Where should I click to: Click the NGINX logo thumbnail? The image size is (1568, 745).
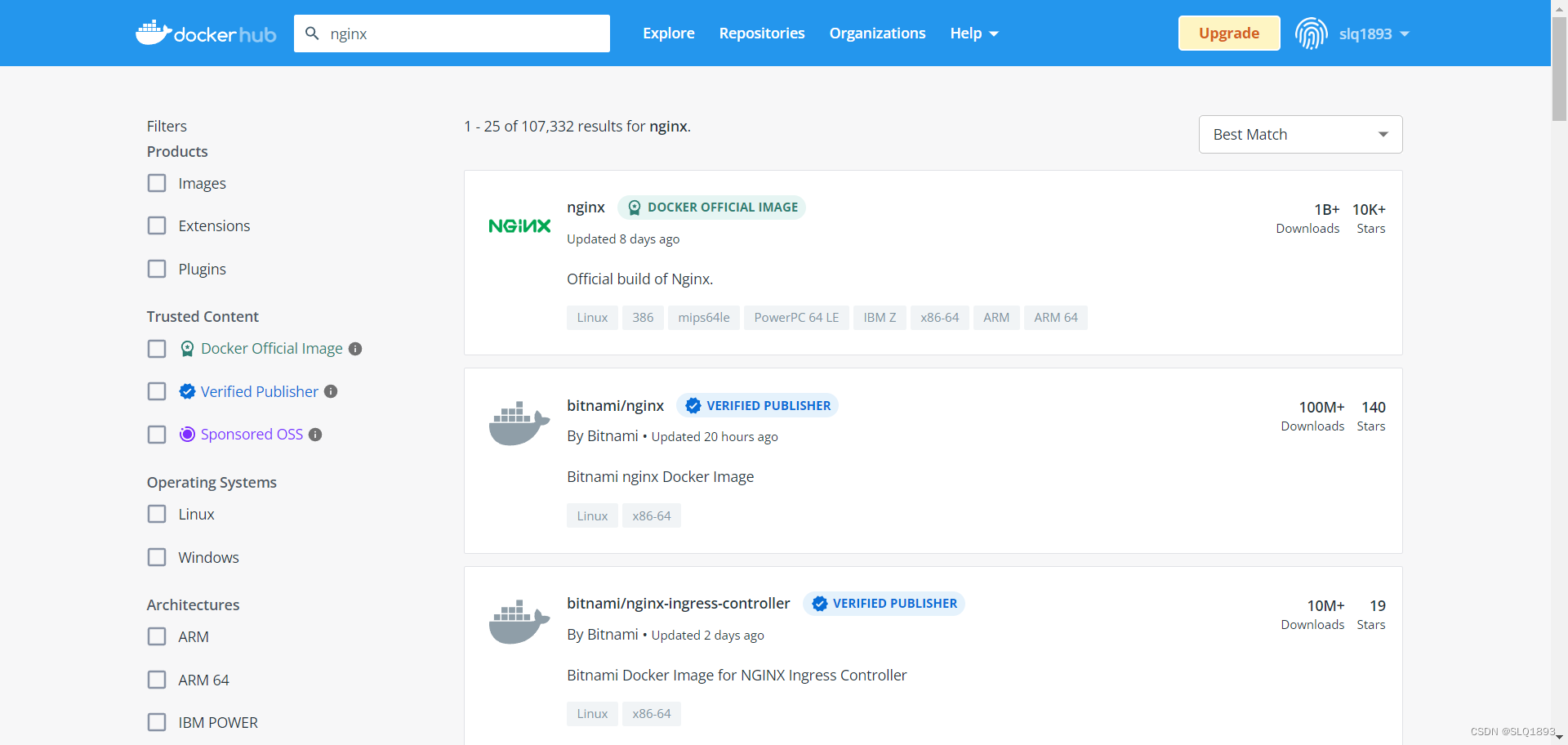[x=519, y=226]
